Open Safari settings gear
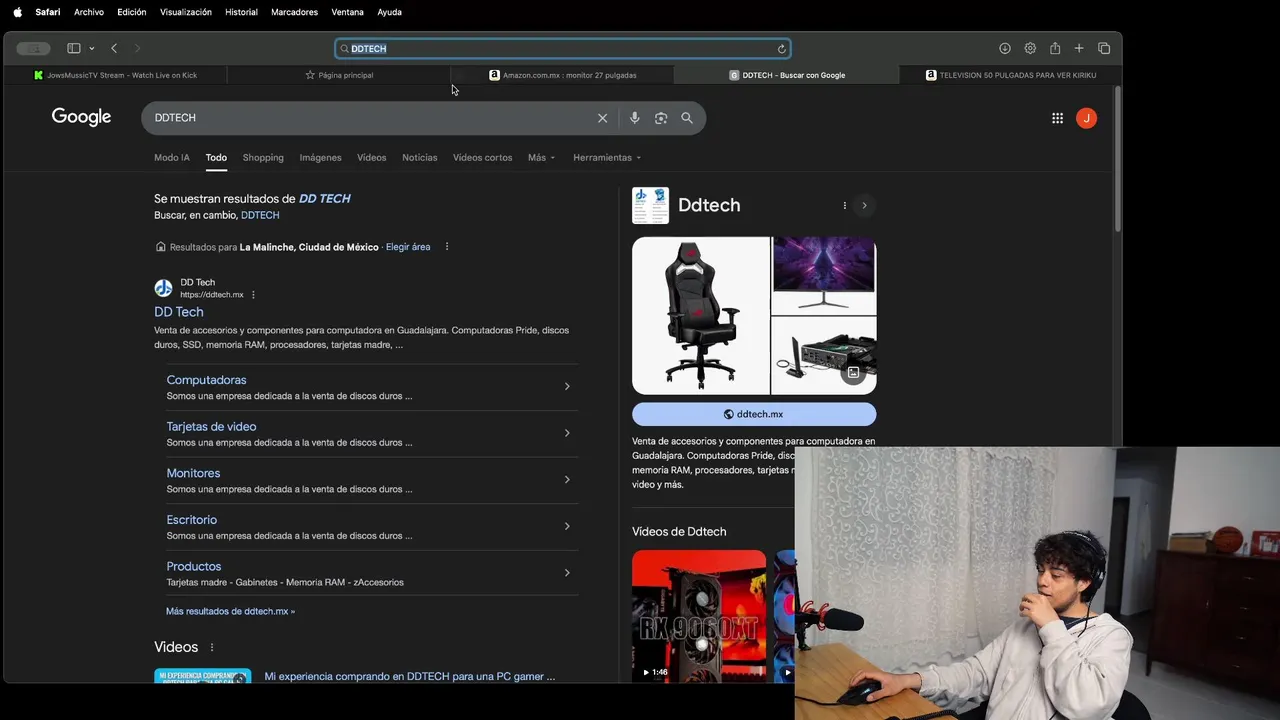Viewport: 1280px width, 720px height. pos(1030,48)
